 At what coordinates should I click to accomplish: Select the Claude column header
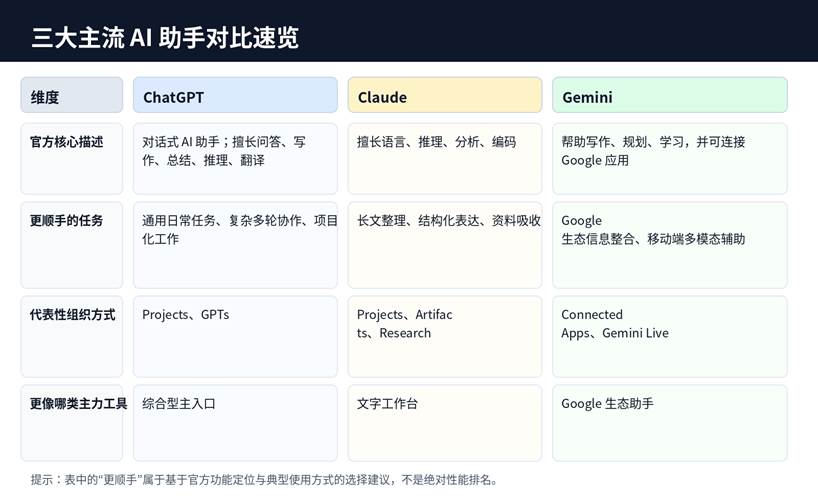(444, 96)
